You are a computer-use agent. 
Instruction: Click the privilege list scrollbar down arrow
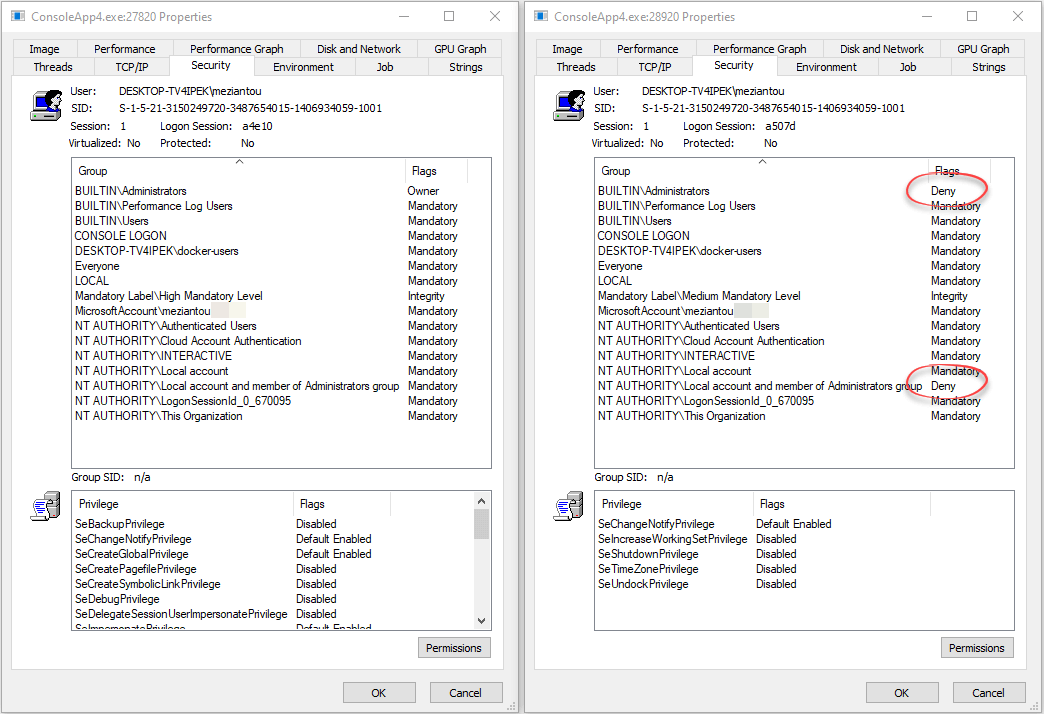(481, 621)
